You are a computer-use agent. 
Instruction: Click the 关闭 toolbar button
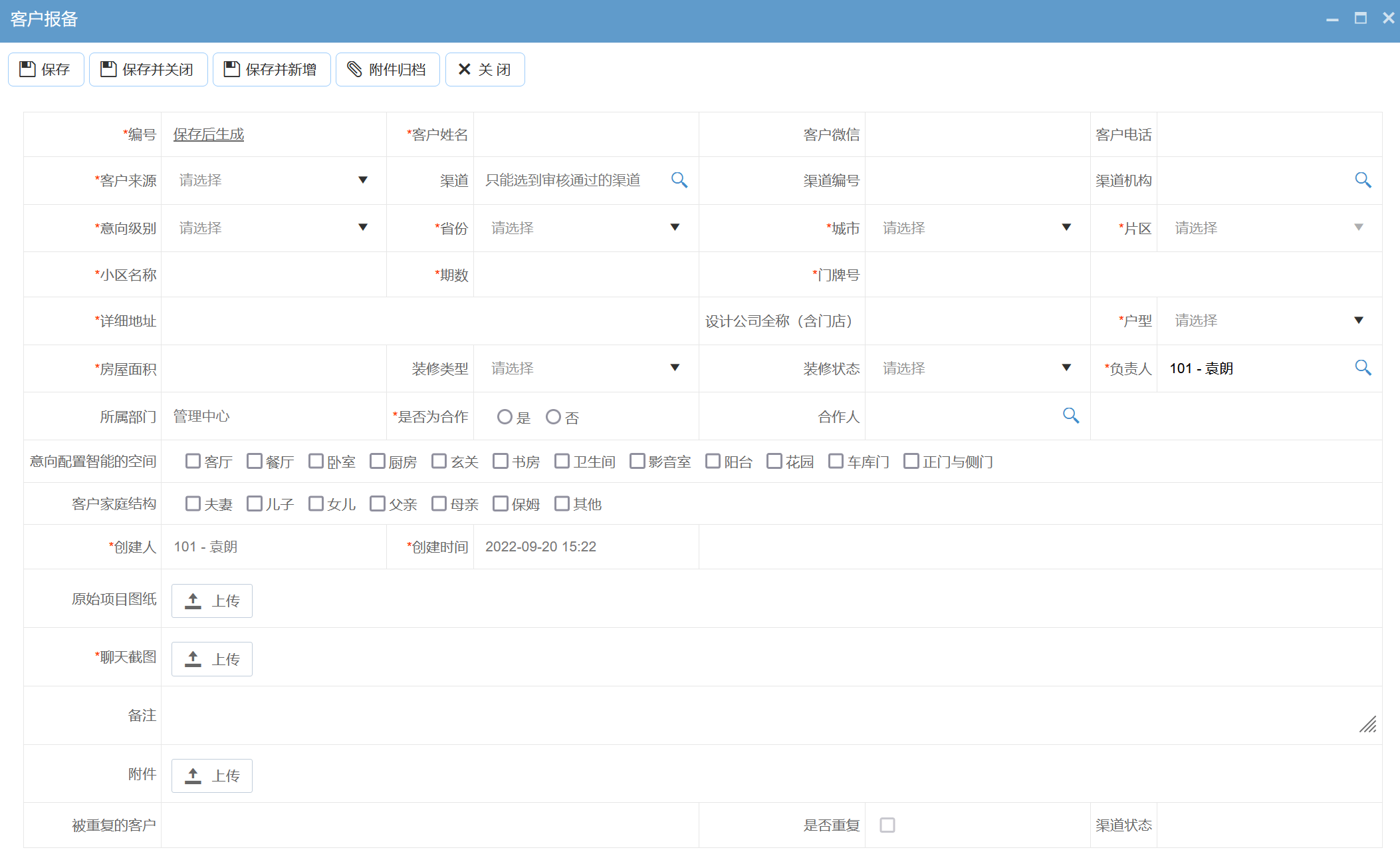pyautogui.click(x=485, y=70)
